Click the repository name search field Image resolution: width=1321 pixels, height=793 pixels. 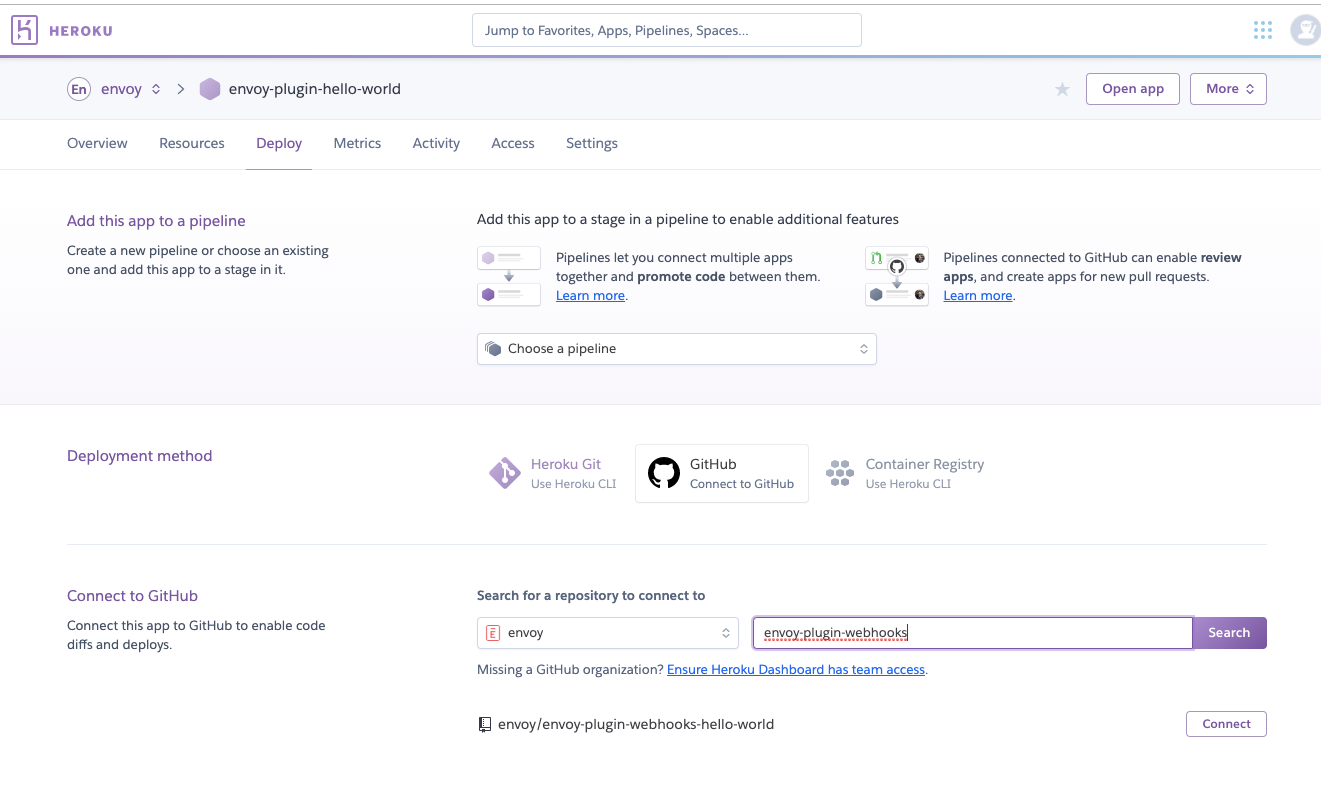(972, 633)
